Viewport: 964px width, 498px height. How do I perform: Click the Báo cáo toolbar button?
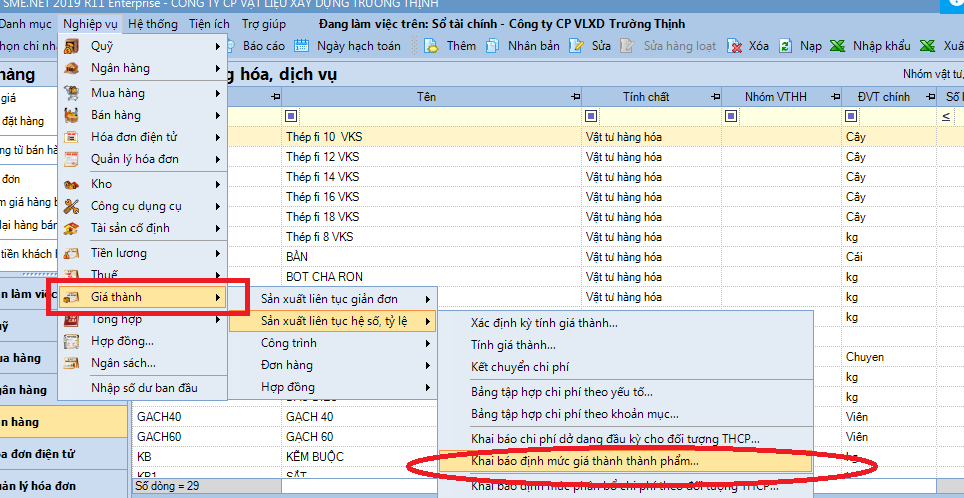257,45
